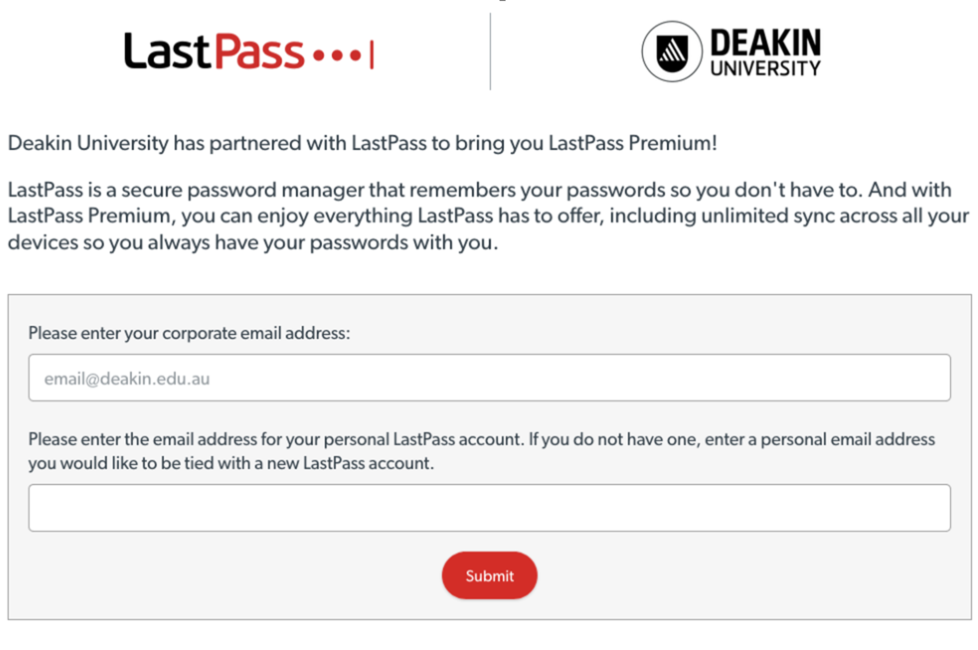Click the "partnered with LastPass" intro sentence
This screenshot has height=650, width=978.
(x=362, y=143)
